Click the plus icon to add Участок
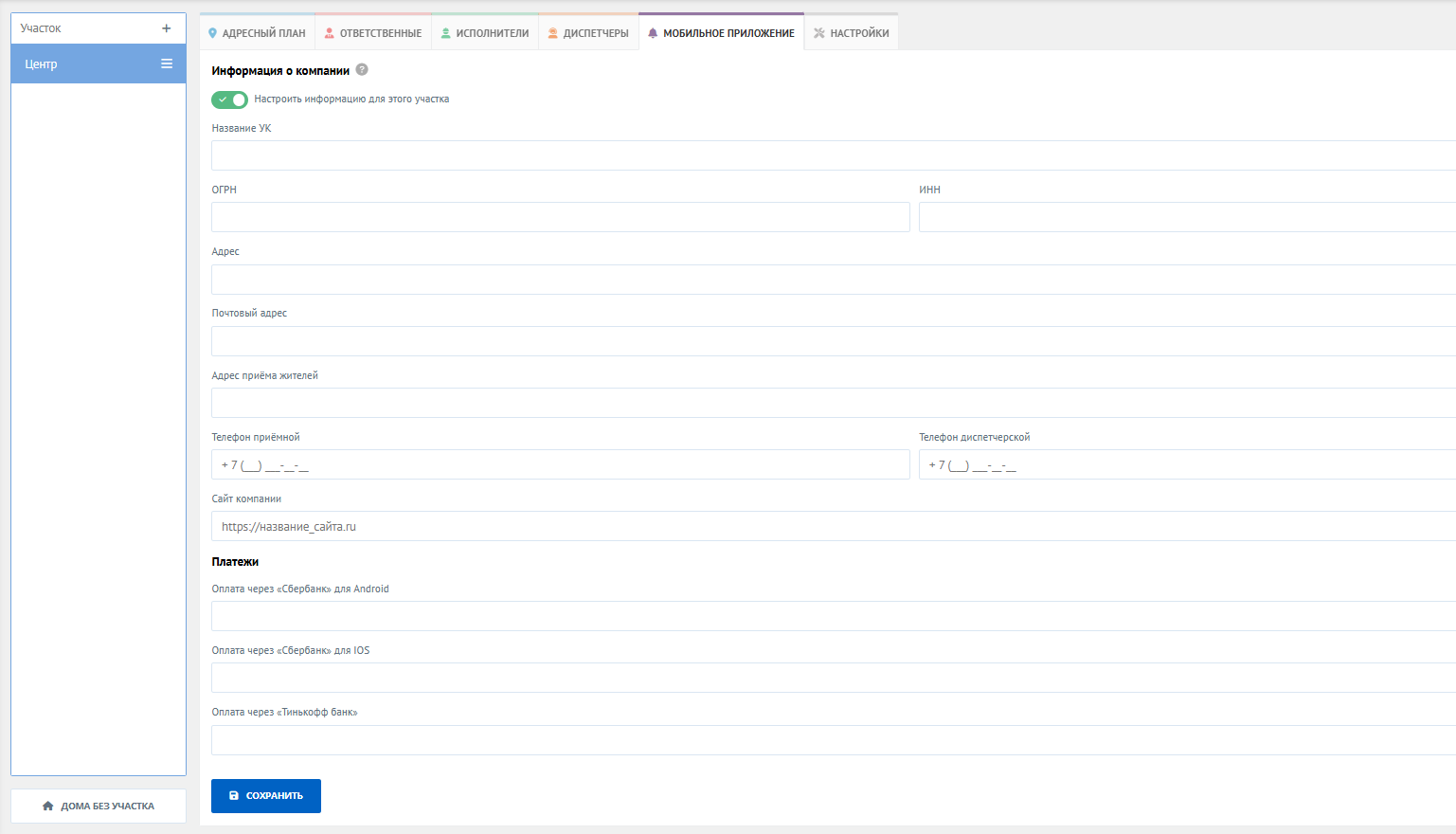Image resolution: width=1456 pixels, height=834 pixels. click(x=167, y=28)
